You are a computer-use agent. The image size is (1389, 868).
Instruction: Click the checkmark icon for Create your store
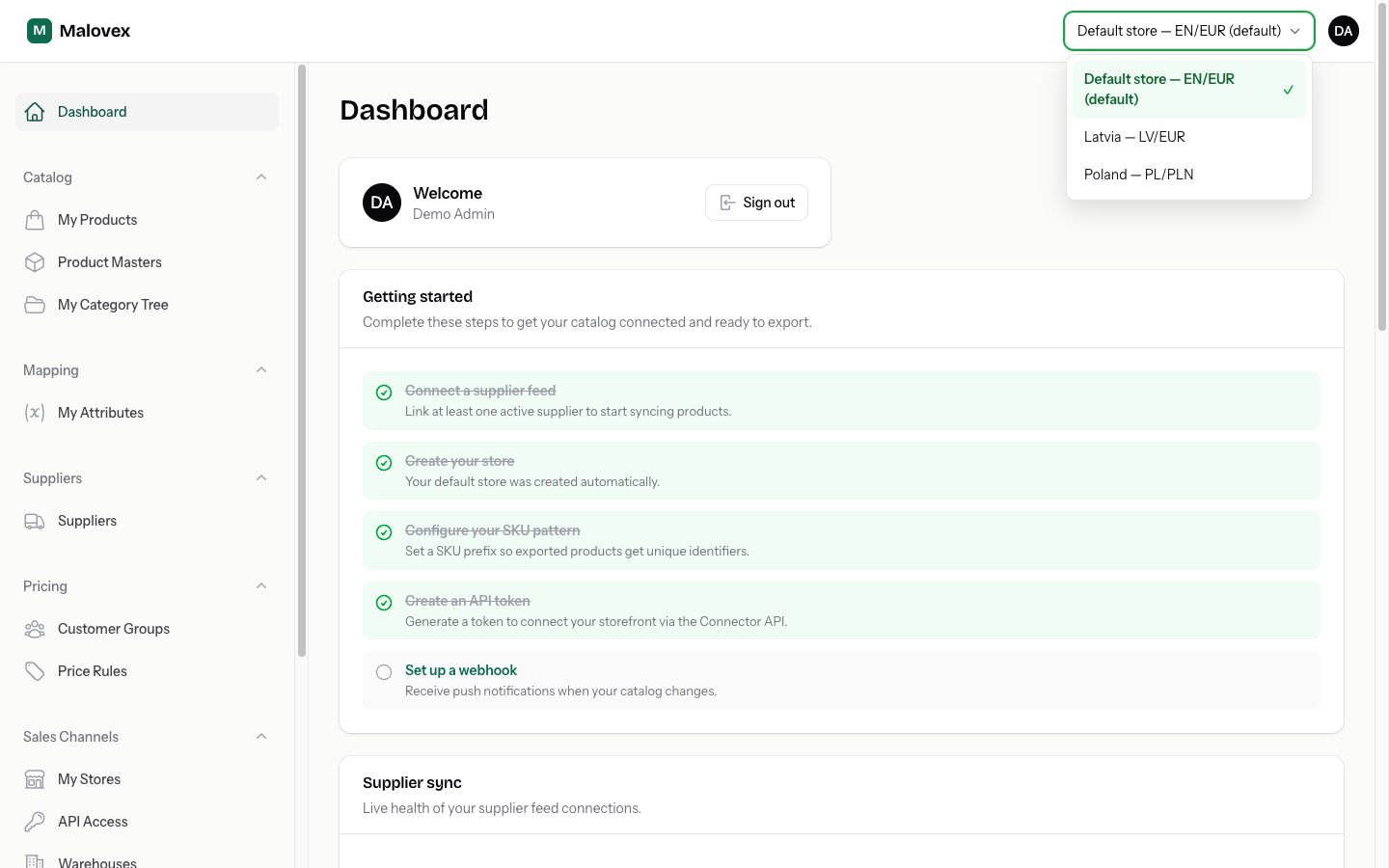click(x=384, y=463)
